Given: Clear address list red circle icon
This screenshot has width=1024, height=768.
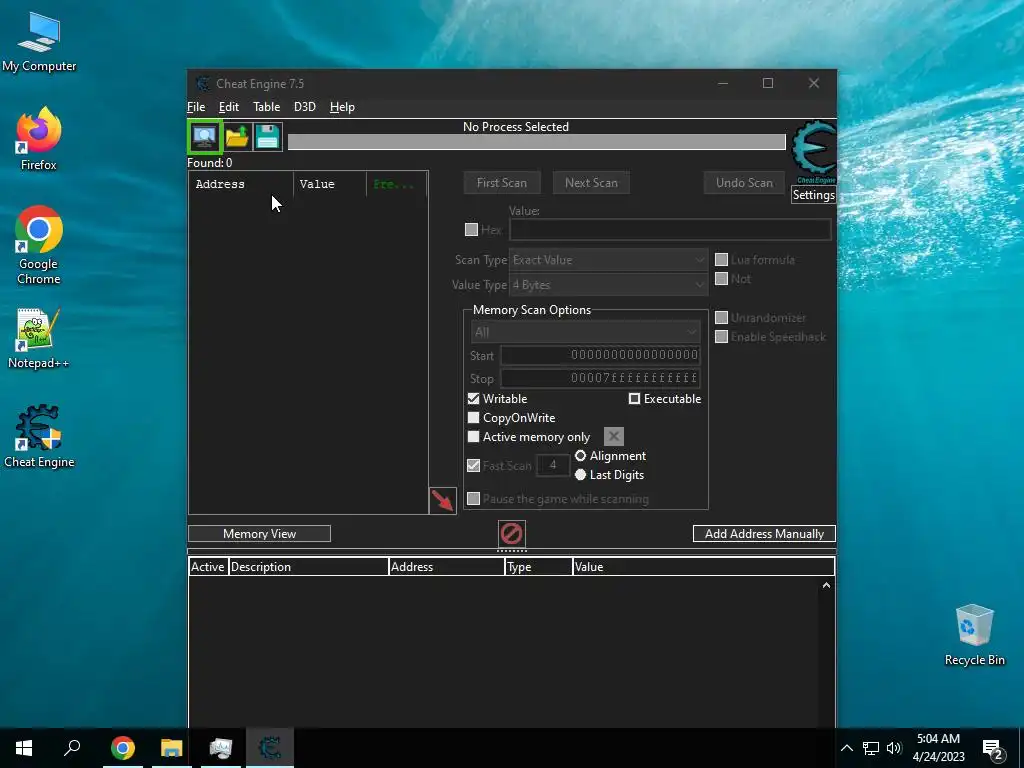Looking at the screenshot, I should [x=511, y=534].
